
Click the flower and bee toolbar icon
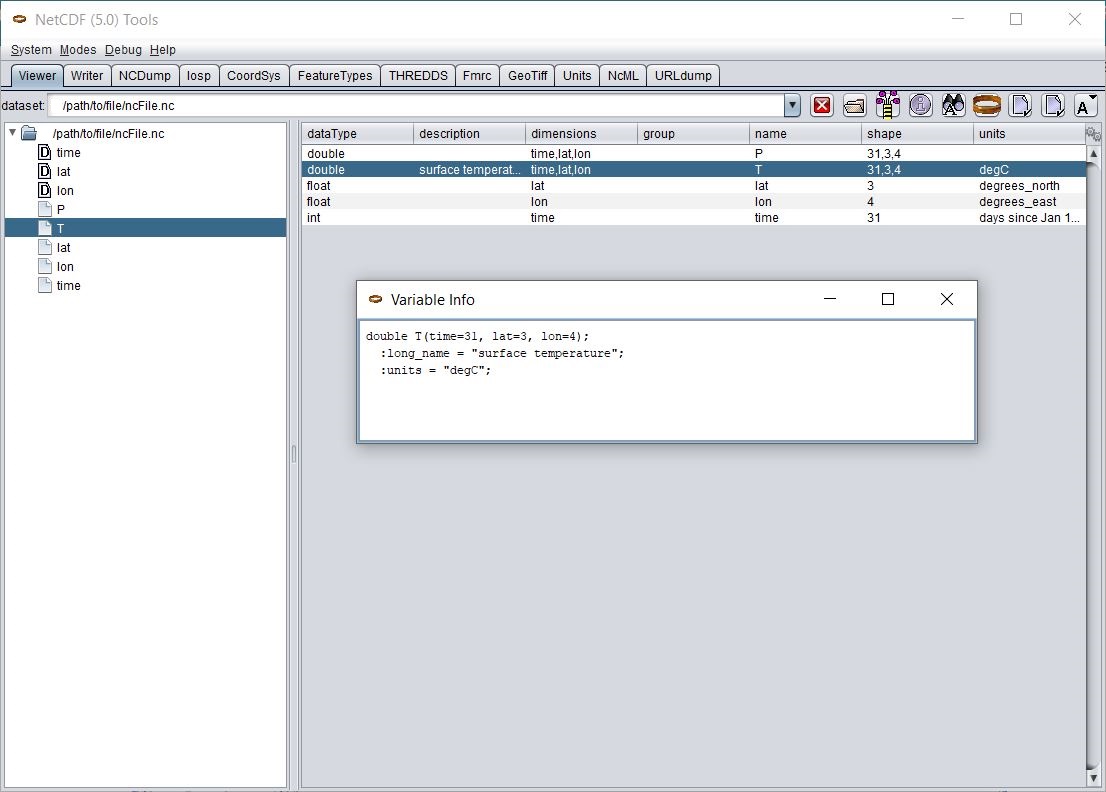887,104
